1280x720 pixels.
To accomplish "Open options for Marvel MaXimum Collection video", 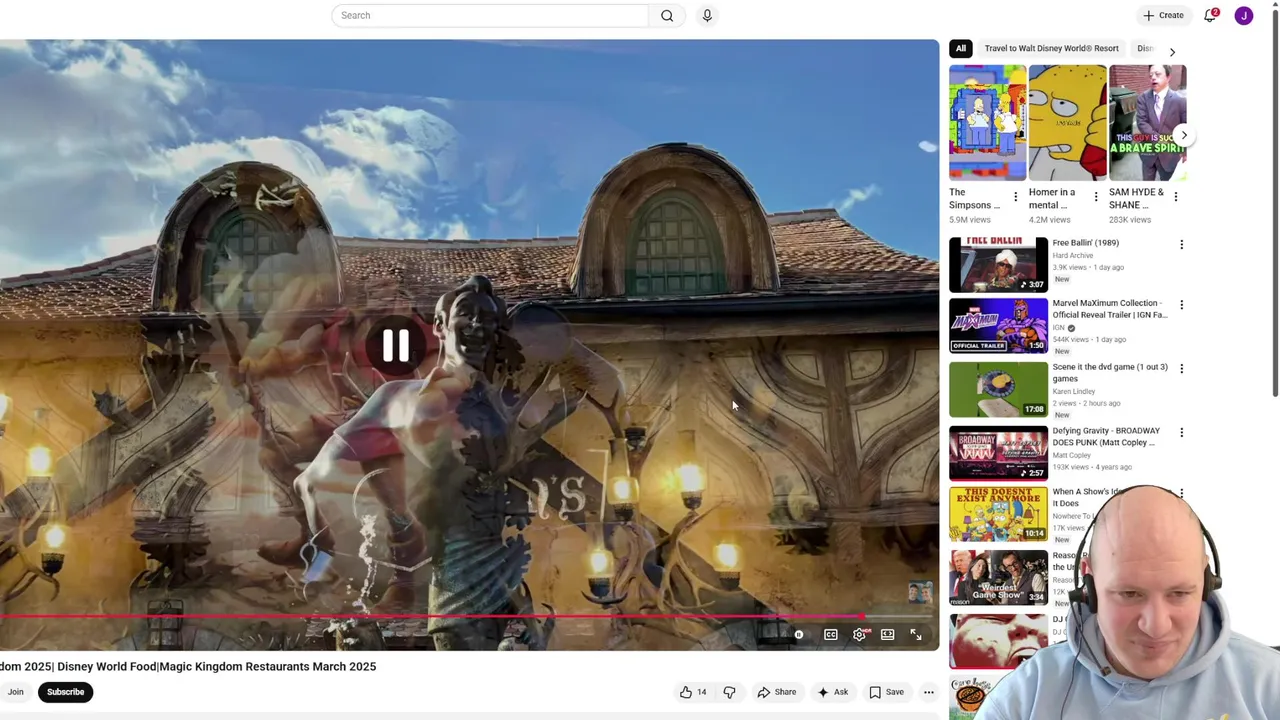I will (1181, 305).
